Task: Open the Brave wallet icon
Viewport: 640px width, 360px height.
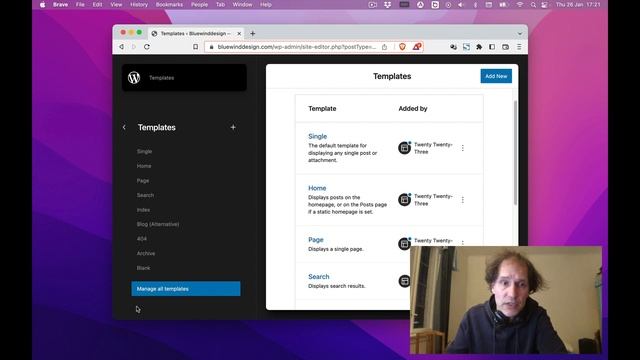Action: [x=505, y=47]
